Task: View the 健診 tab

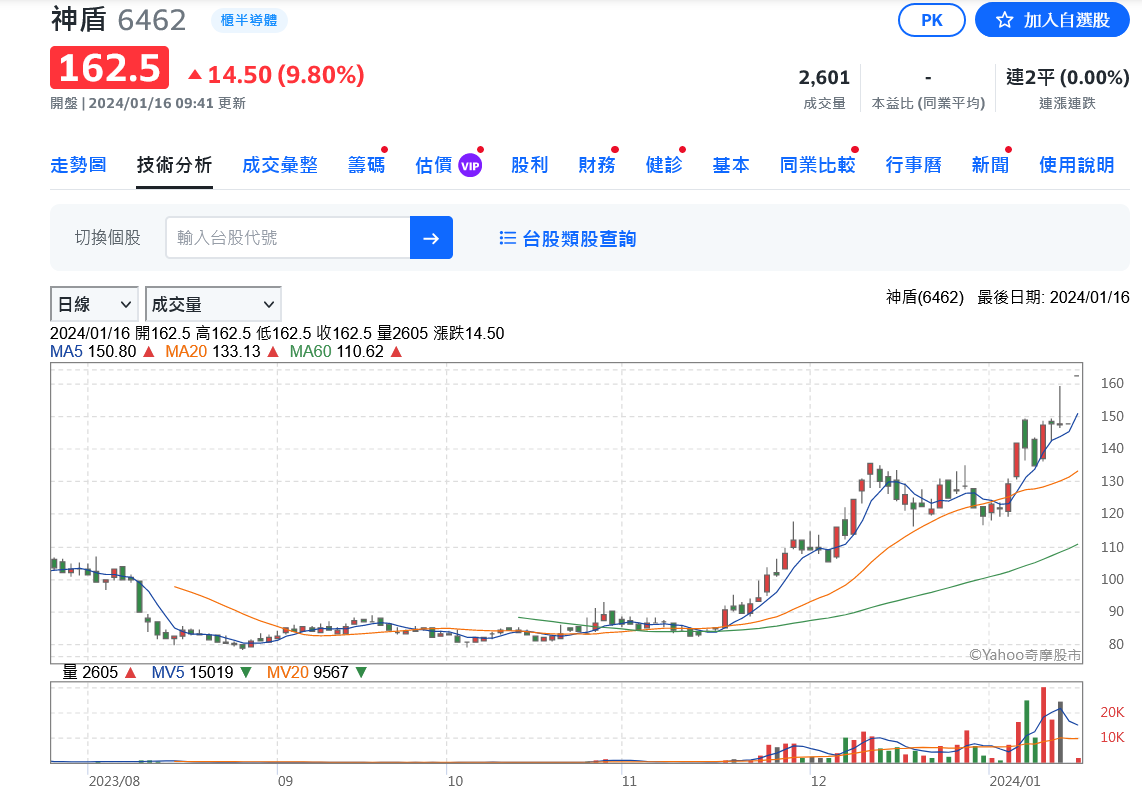Action: (664, 165)
